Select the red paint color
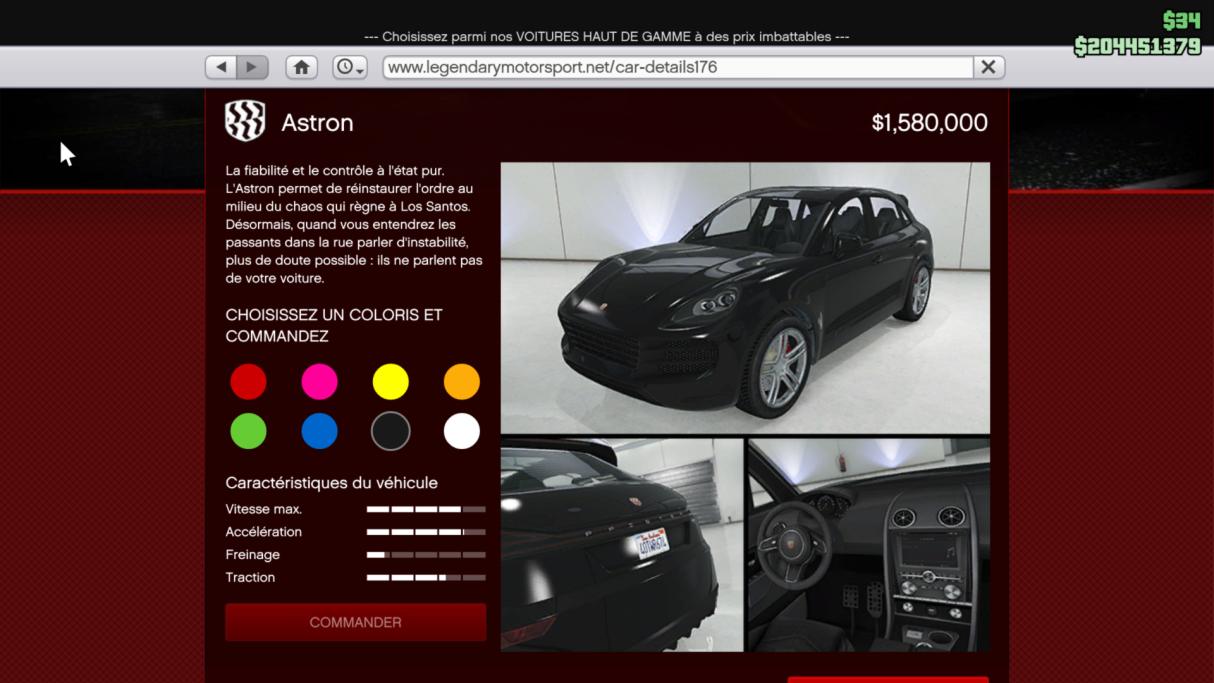 point(248,382)
